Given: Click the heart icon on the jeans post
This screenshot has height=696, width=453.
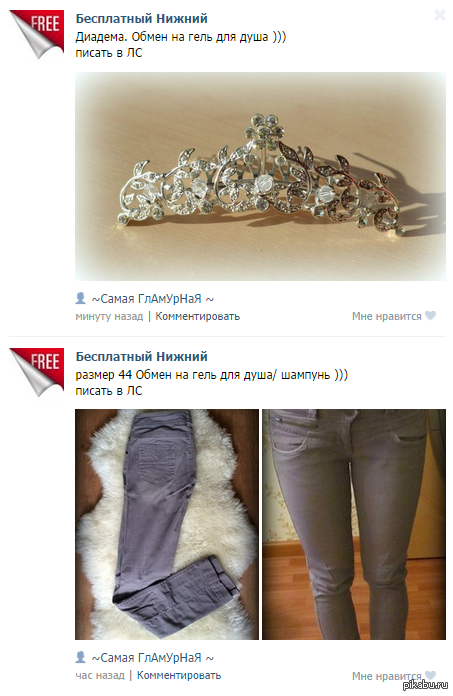Looking at the screenshot, I should click(x=430, y=675).
